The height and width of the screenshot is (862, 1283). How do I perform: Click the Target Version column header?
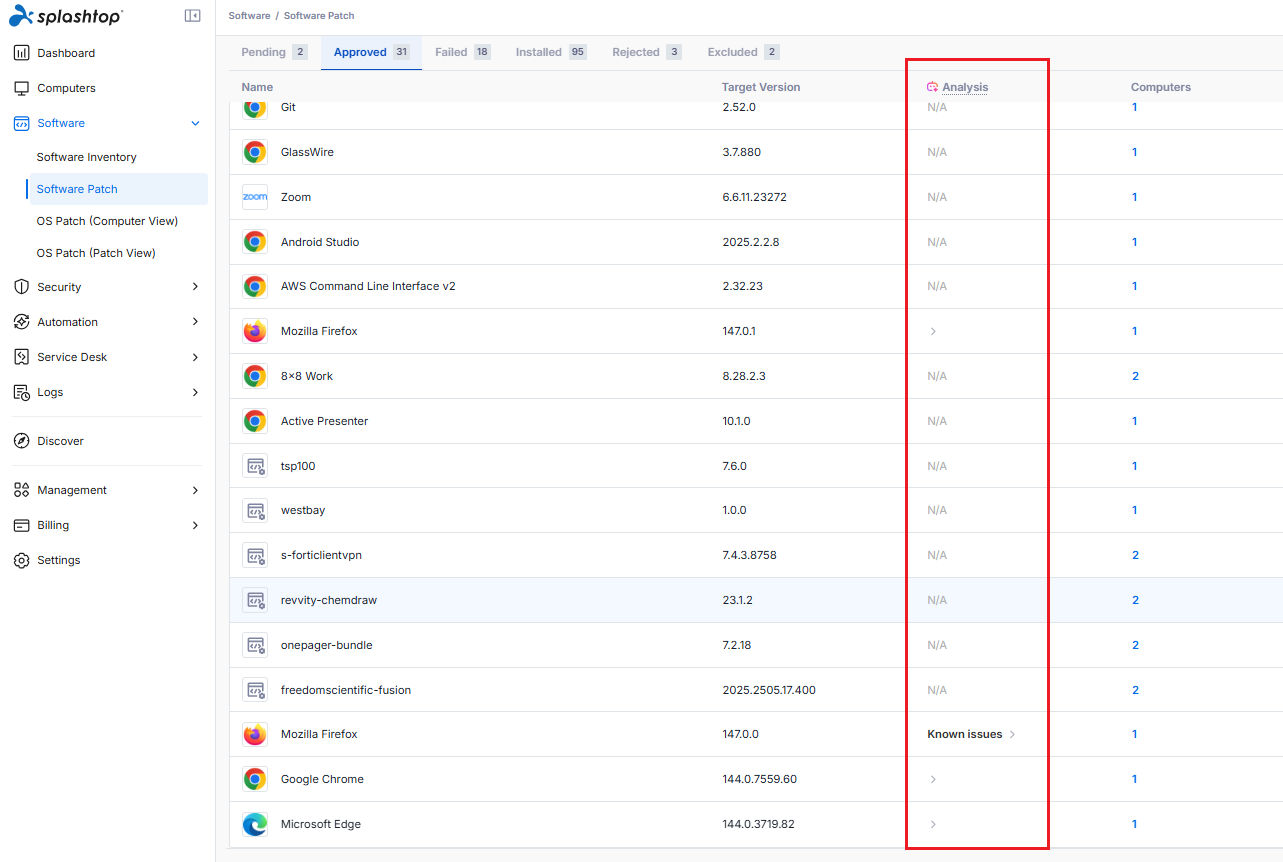[761, 87]
